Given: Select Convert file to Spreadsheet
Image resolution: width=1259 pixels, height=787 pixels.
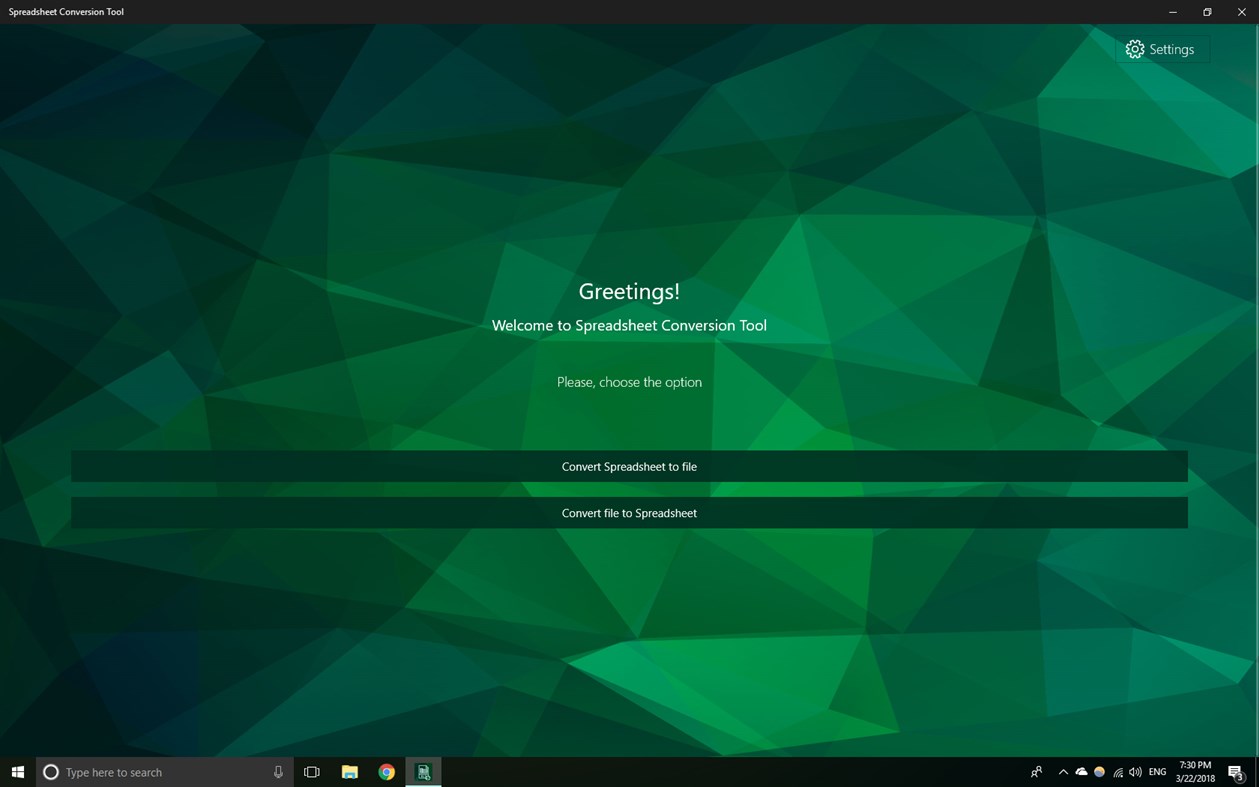Looking at the screenshot, I should tap(629, 512).
